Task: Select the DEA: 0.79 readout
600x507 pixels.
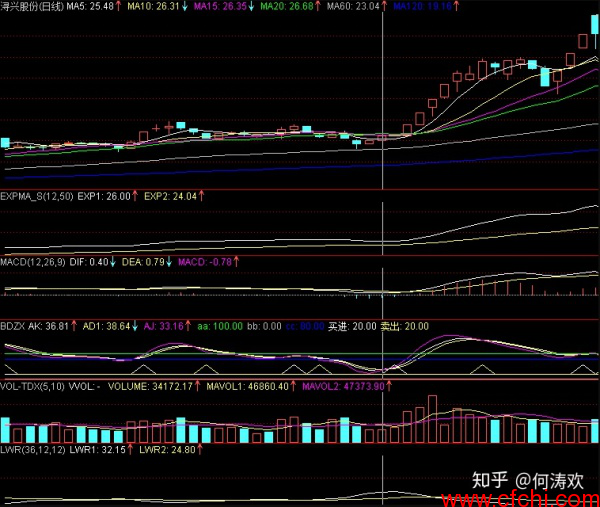Action: (143, 262)
